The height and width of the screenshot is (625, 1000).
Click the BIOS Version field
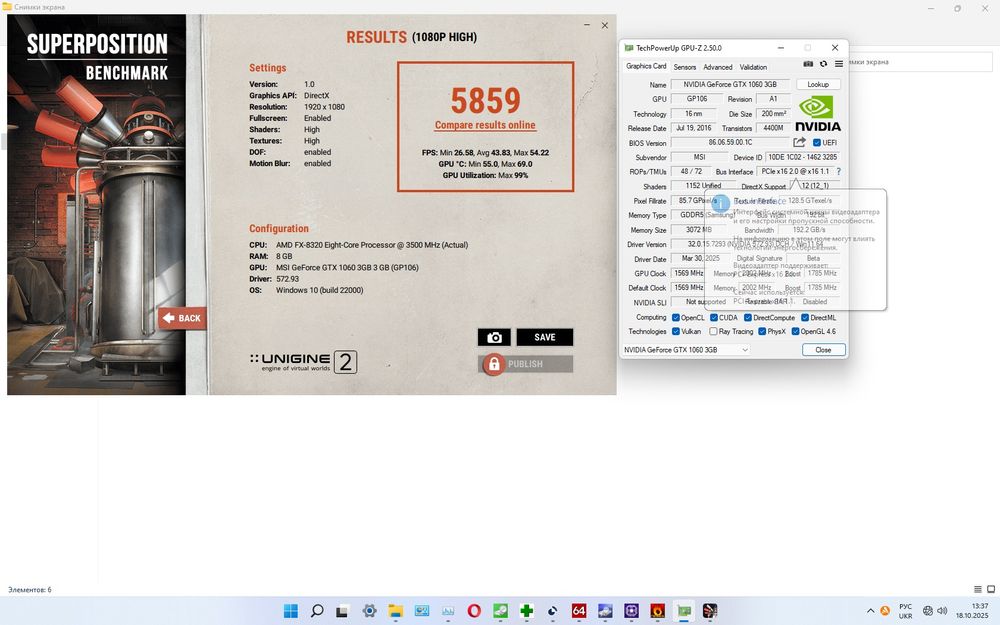pos(730,143)
